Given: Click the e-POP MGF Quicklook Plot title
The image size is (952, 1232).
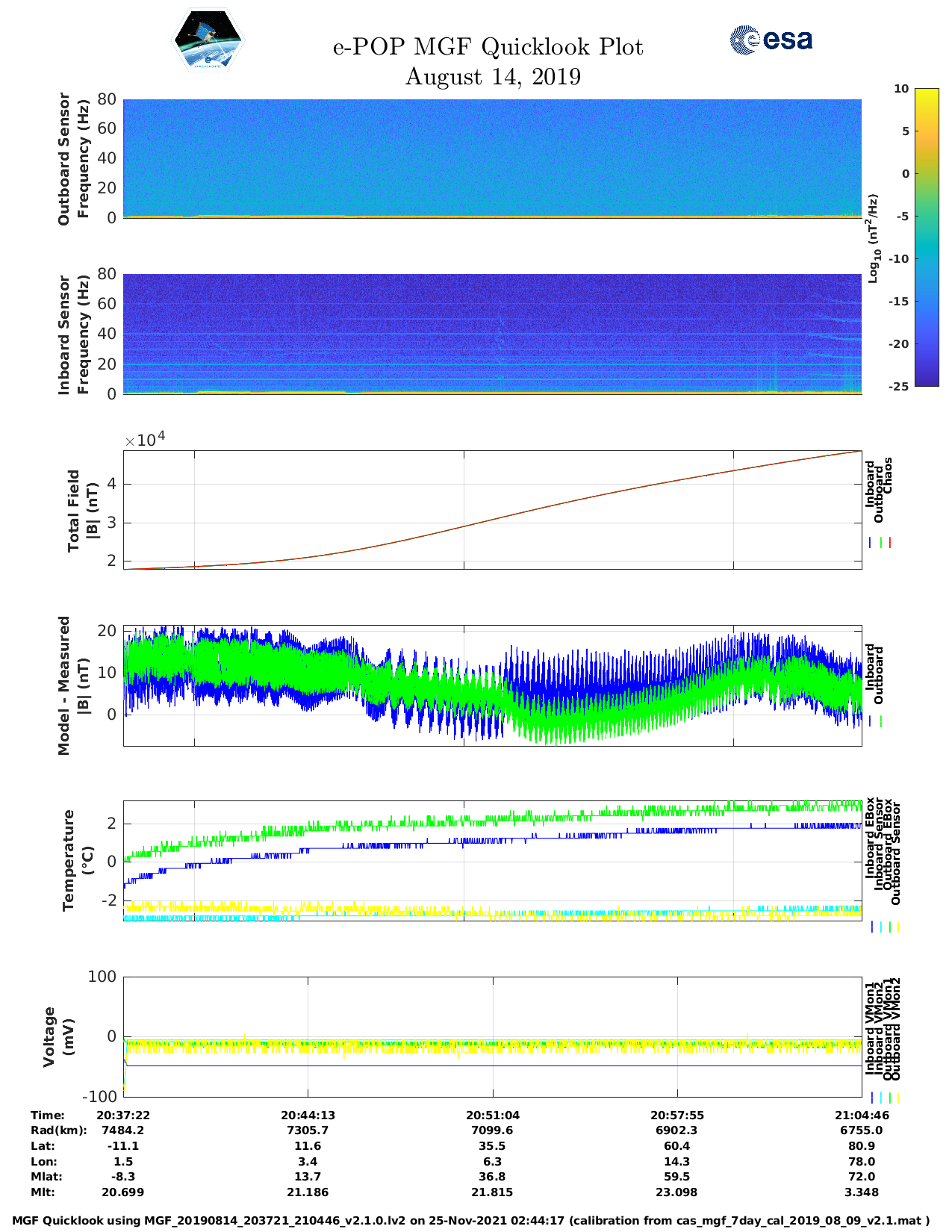Looking at the screenshot, I should point(488,47).
